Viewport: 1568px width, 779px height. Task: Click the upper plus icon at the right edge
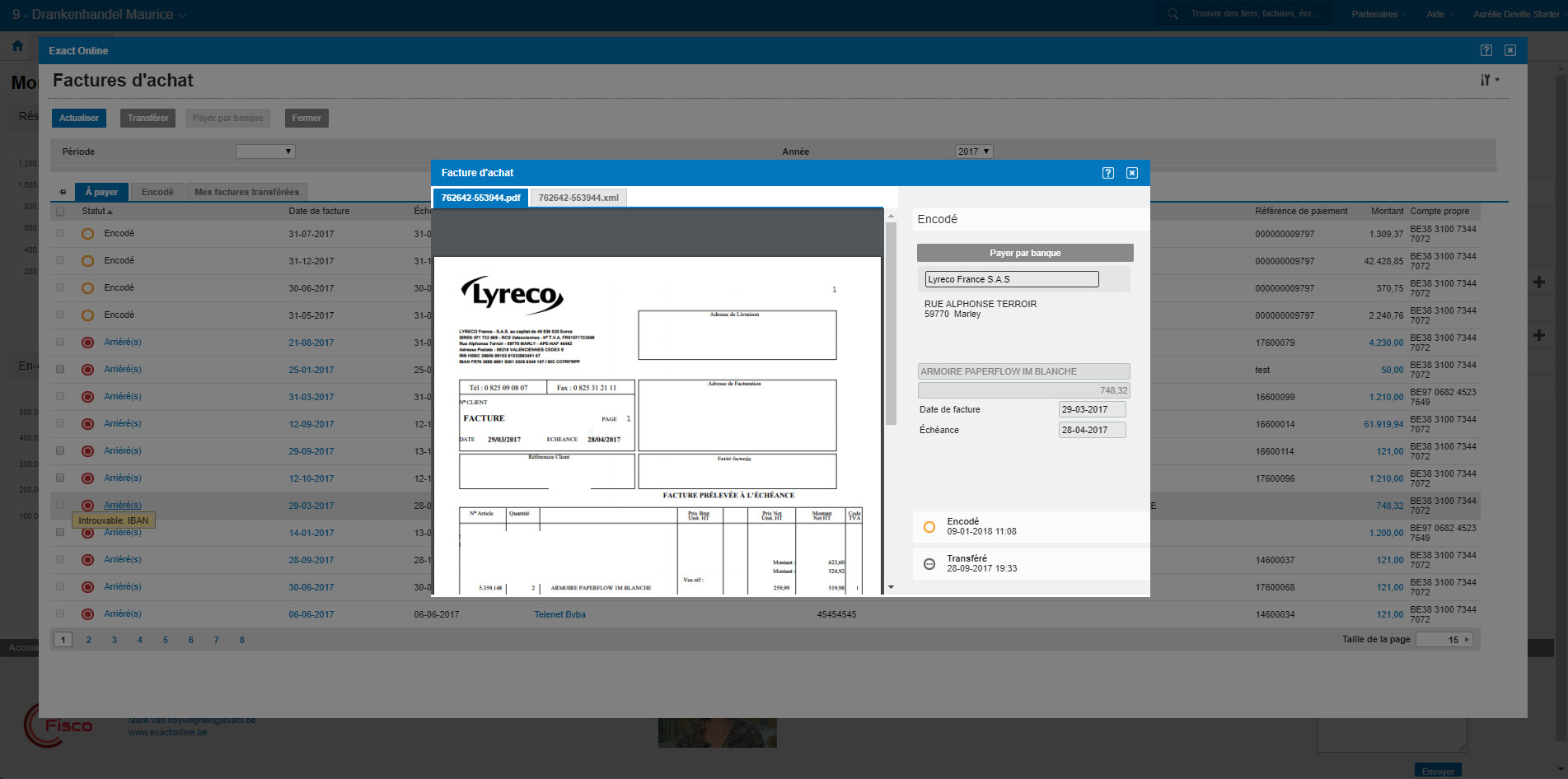[1538, 282]
